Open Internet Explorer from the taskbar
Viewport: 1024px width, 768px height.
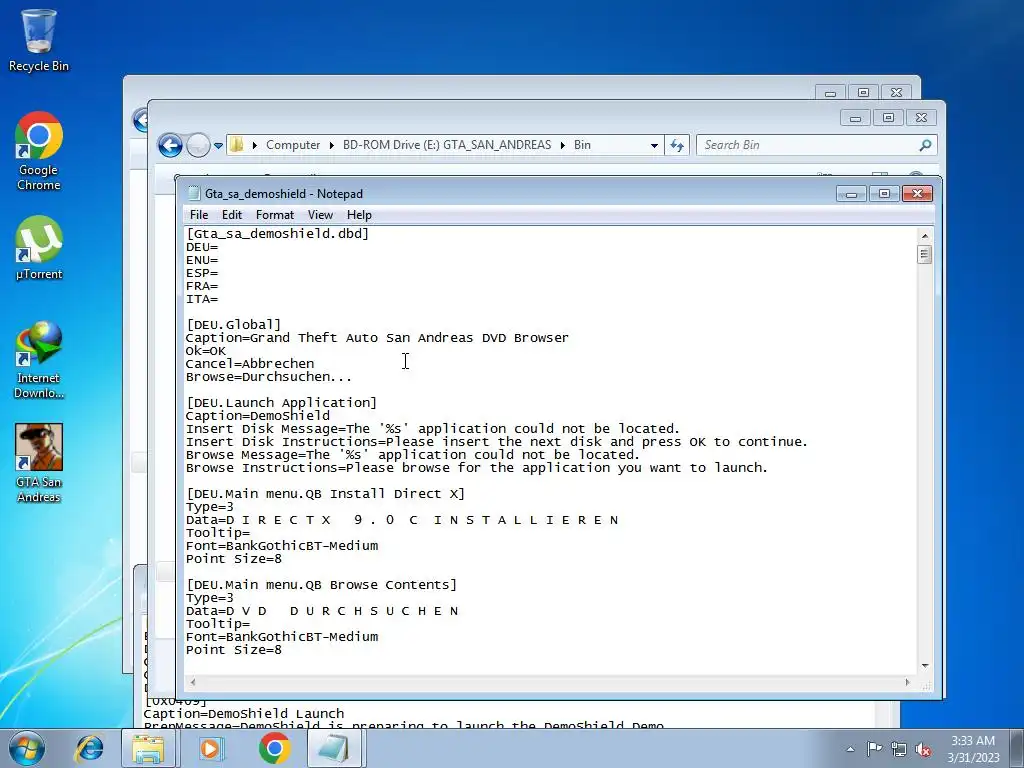89,748
